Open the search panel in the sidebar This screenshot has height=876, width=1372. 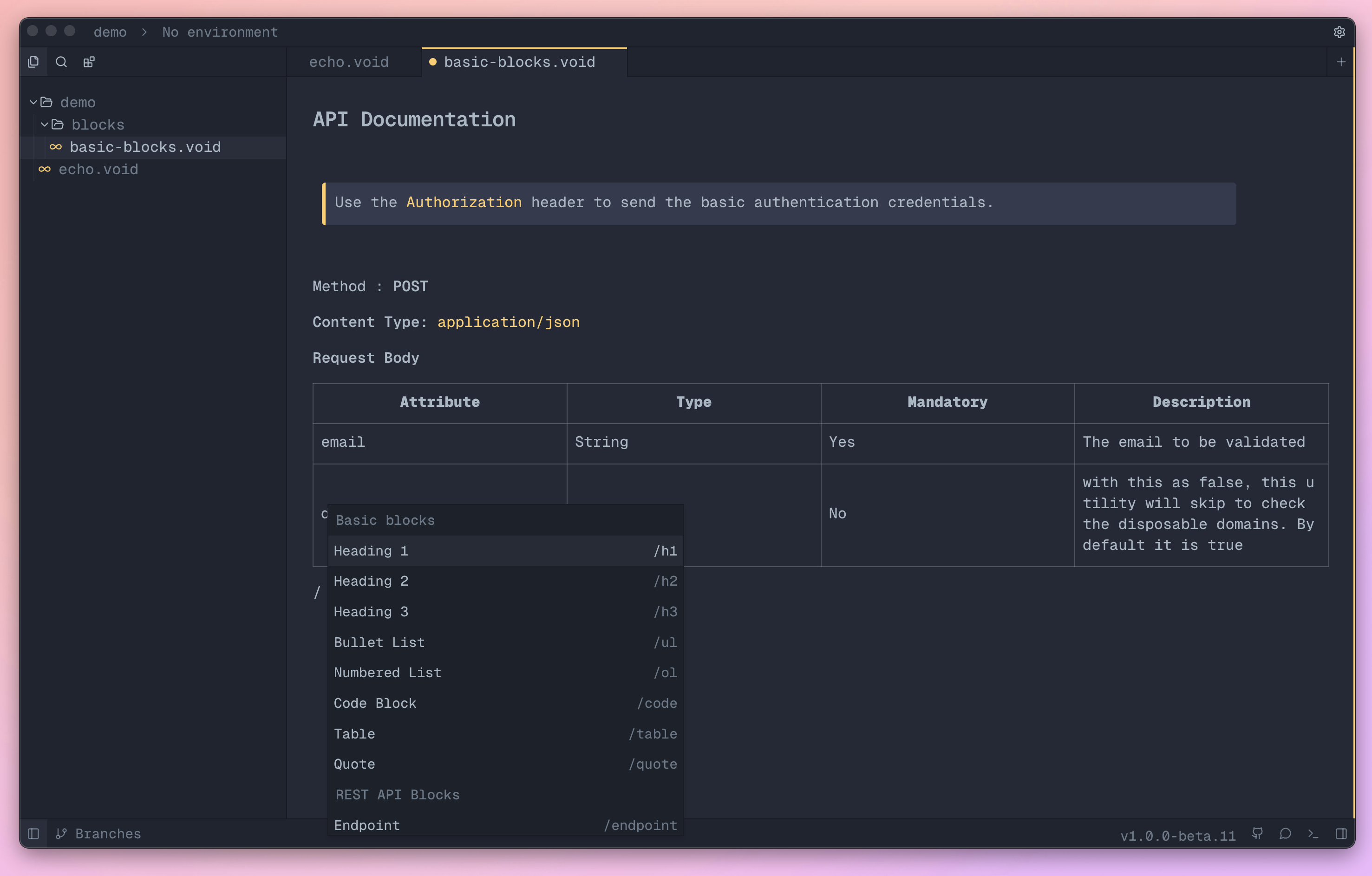pyautogui.click(x=61, y=62)
